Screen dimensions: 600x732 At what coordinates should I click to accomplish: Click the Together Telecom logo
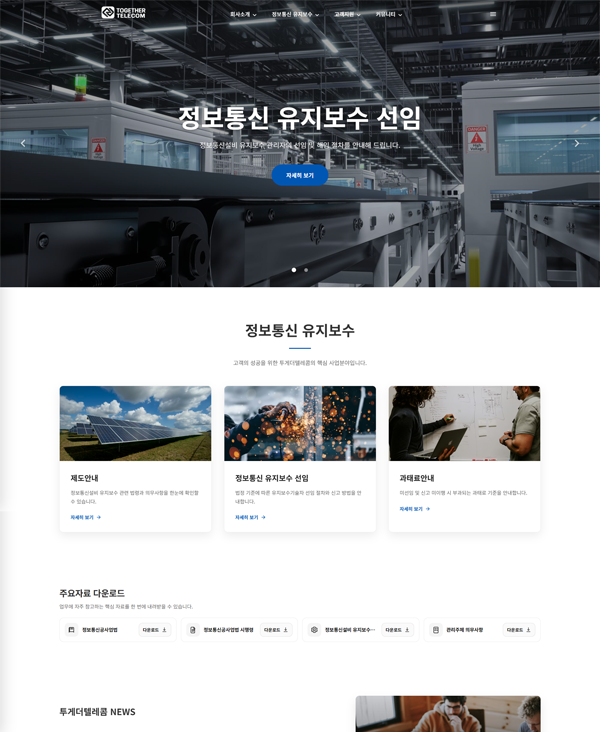tap(123, 13)
